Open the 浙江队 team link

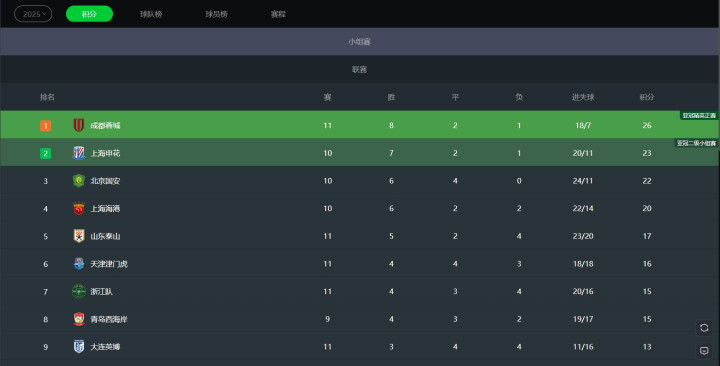point(101,292)
